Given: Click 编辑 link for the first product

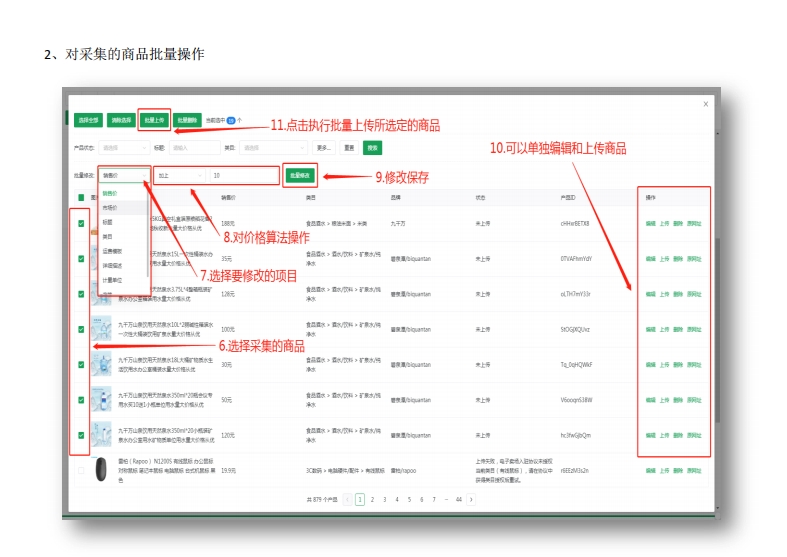Looking at the screenshot, I should (650, 224).
